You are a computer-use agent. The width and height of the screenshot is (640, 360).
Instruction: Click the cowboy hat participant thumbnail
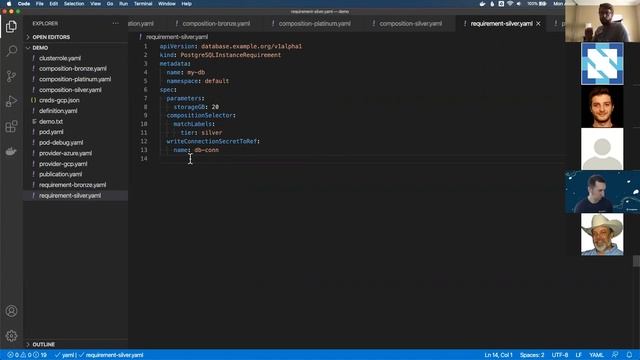(602, 235)
